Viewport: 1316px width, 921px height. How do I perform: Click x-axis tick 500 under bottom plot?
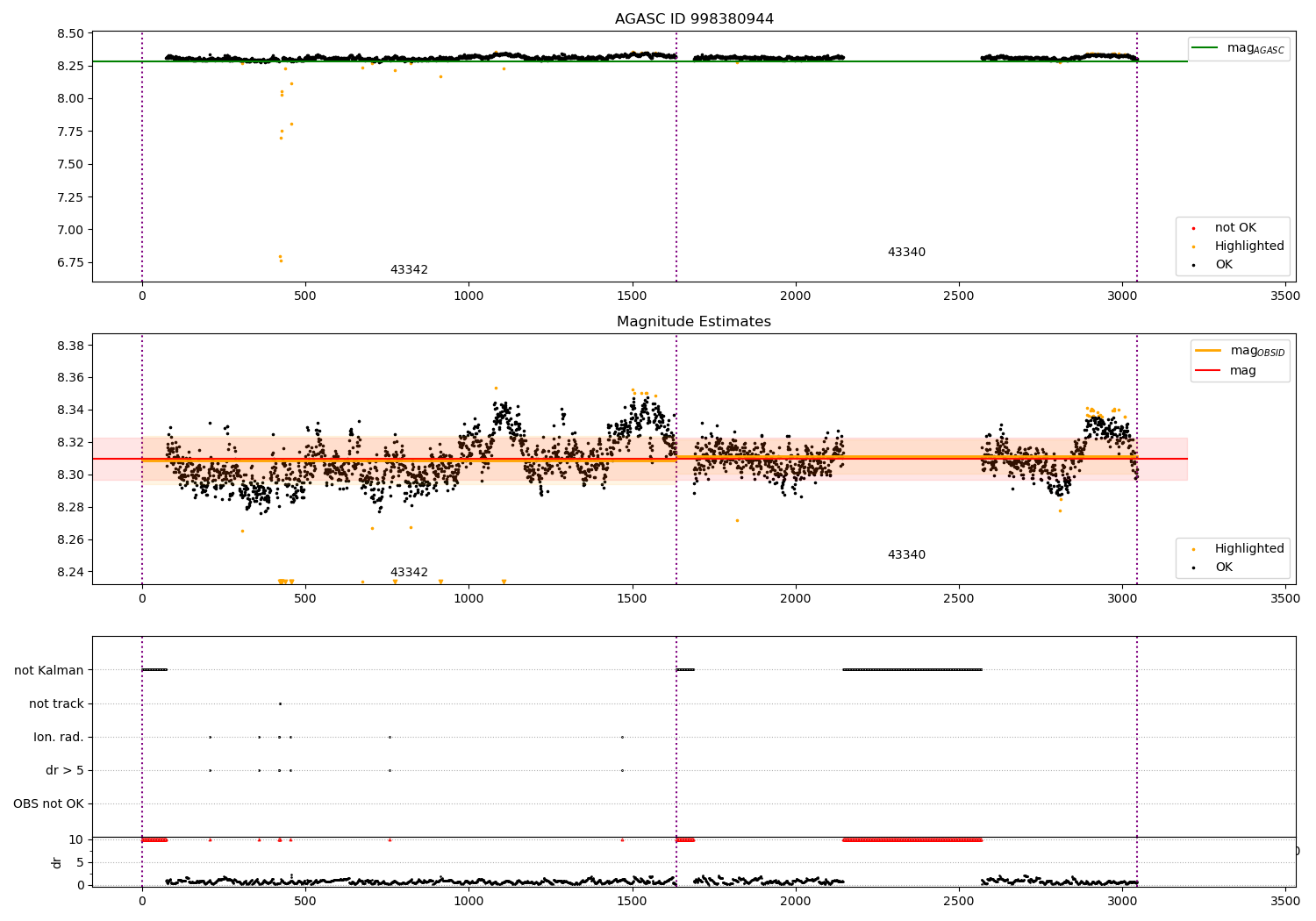[305, 902]
